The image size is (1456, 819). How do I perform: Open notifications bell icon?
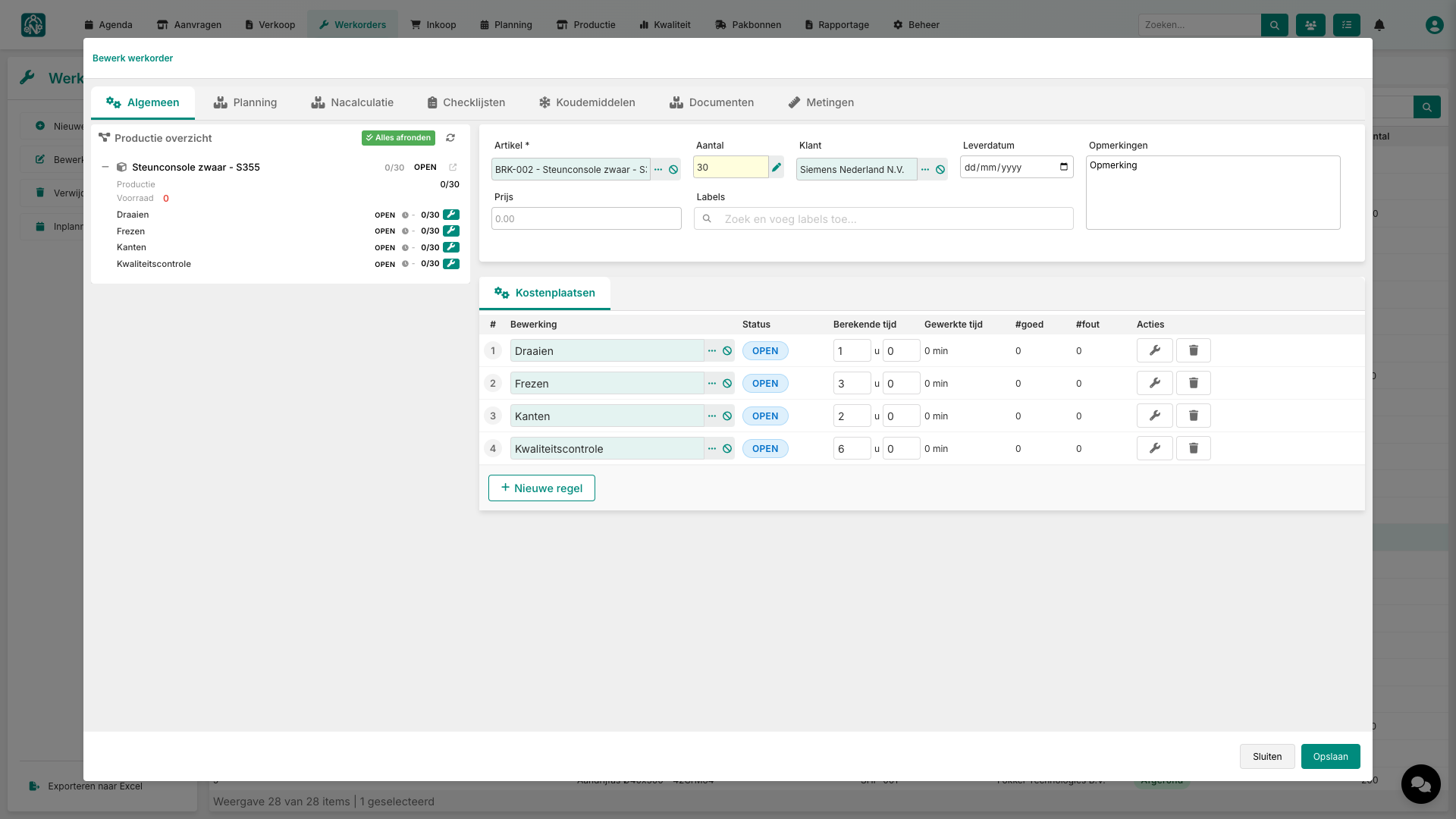[1379, 25]
